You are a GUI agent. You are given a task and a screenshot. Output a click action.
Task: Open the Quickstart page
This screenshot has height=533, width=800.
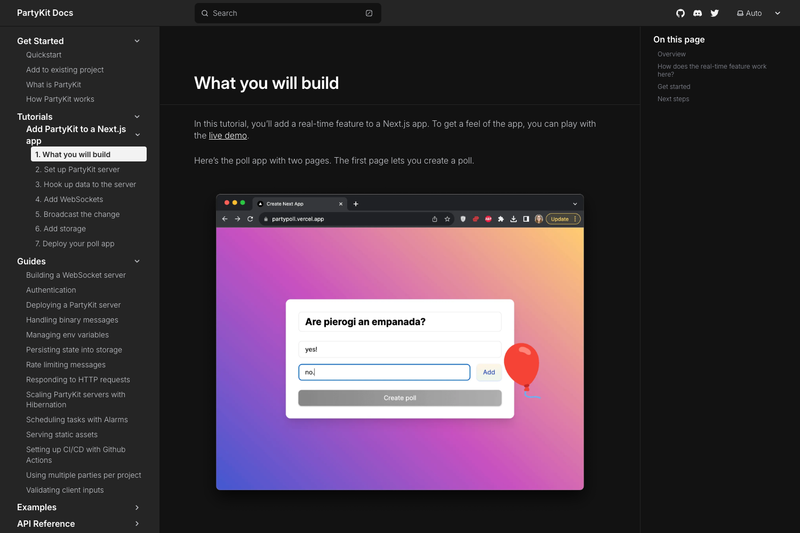click(x=44, y=55)
